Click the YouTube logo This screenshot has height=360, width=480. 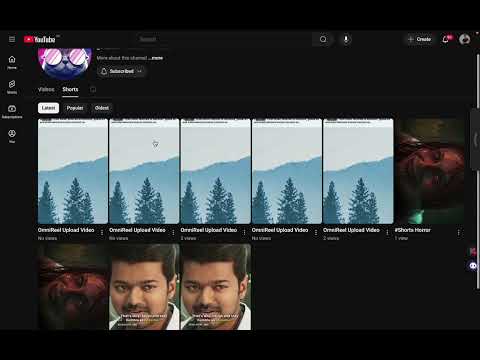coord(40,39)
